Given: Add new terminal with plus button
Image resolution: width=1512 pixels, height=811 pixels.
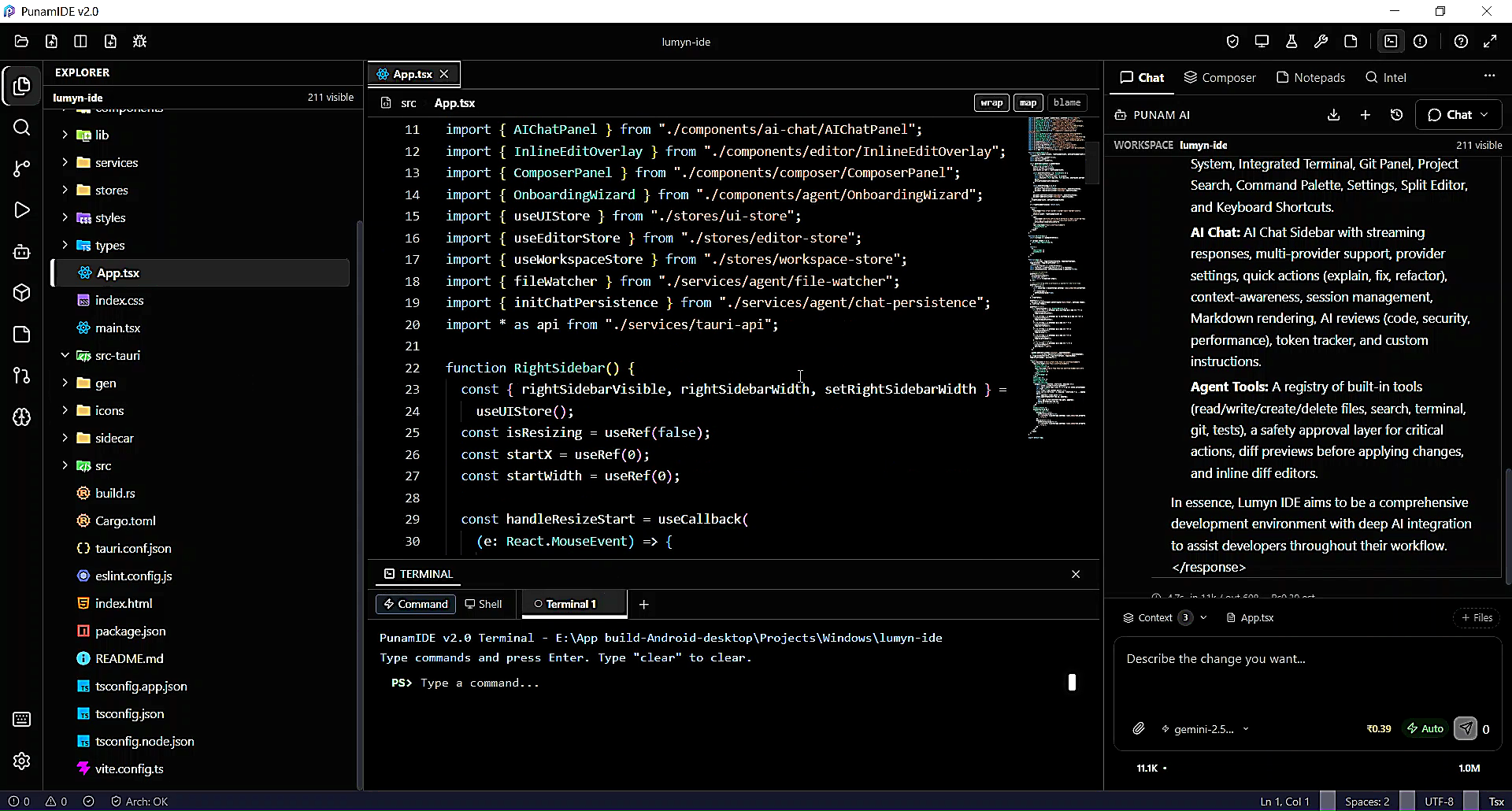Looking at the screenshot, I should point(643,604).
